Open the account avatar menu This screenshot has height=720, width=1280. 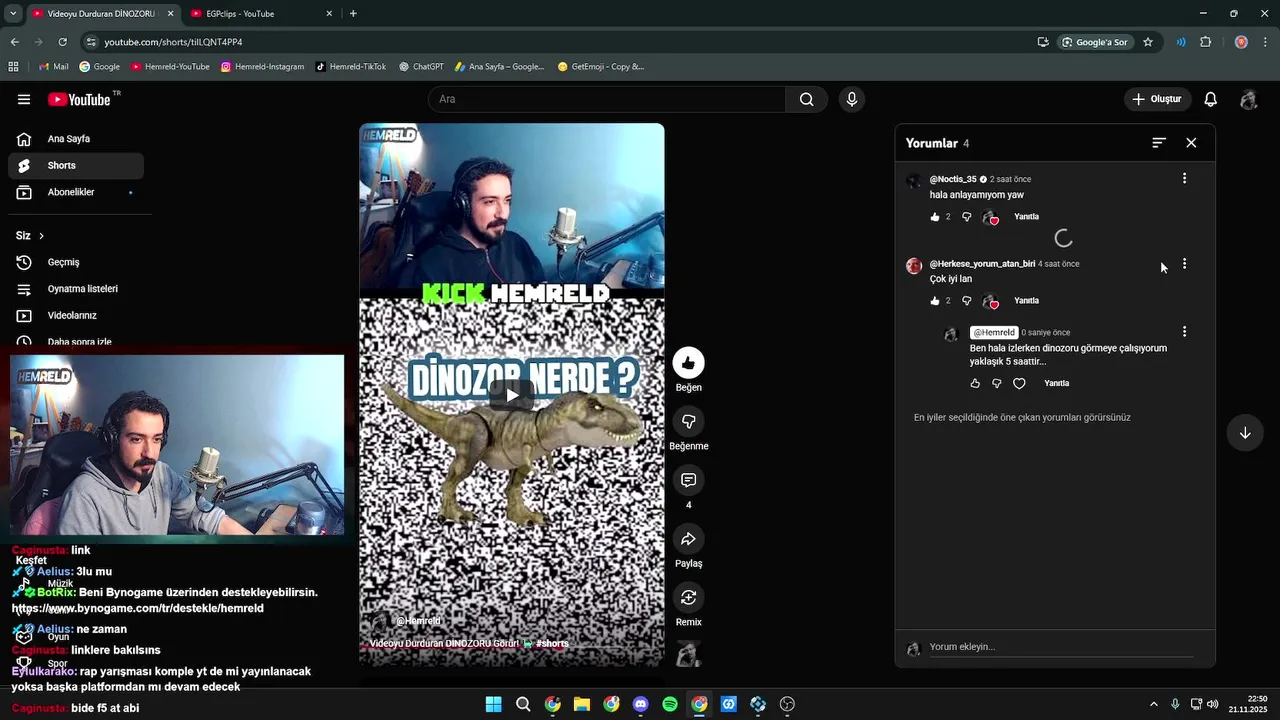click(x=1248, y=99)
